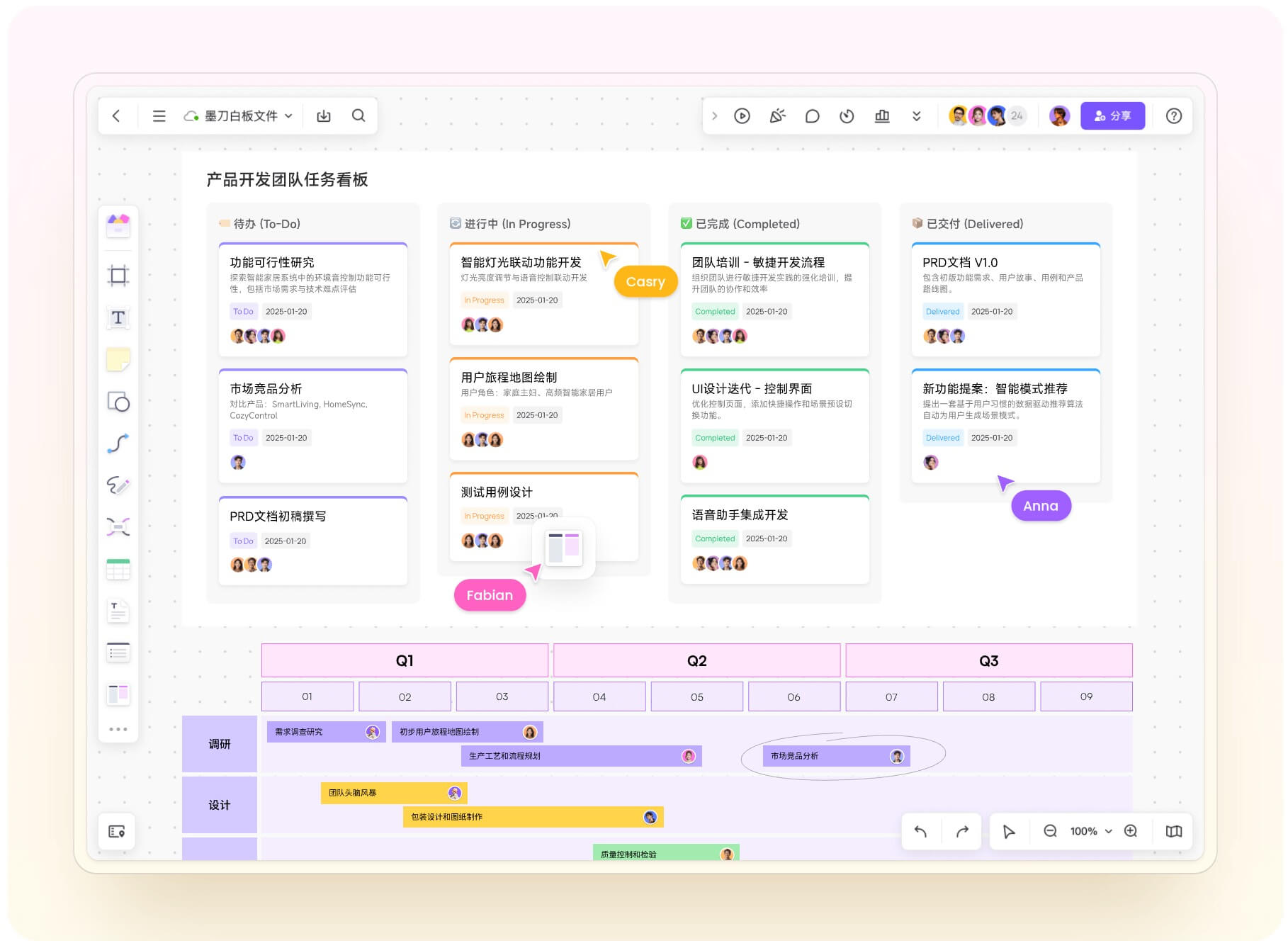This screenshot has width=1288, height=948.
Task: Open the 语音助手集成开发 card
Action: pos(775,539)
